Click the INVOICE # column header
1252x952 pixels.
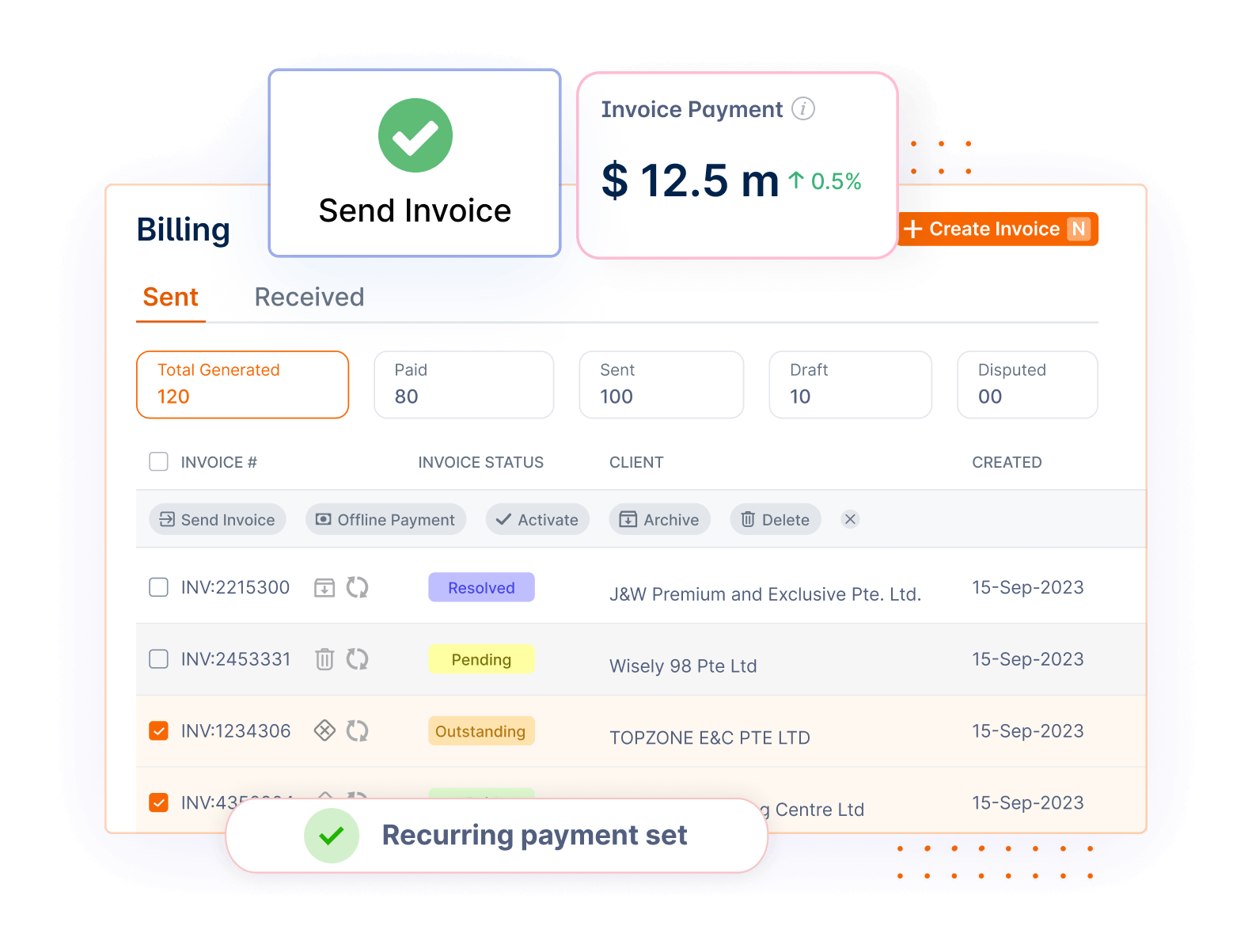tap(219, 462)
